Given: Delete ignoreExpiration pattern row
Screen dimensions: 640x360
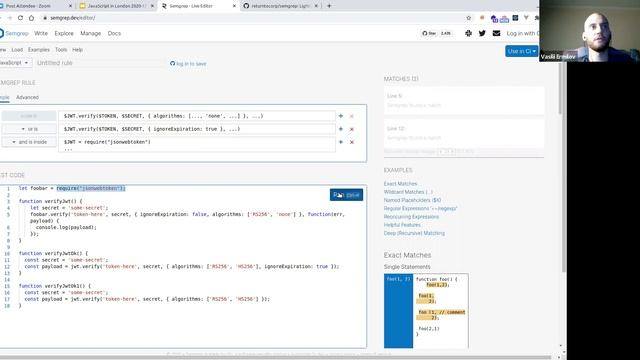Looking at the screenshot, I should coord(352,129).
